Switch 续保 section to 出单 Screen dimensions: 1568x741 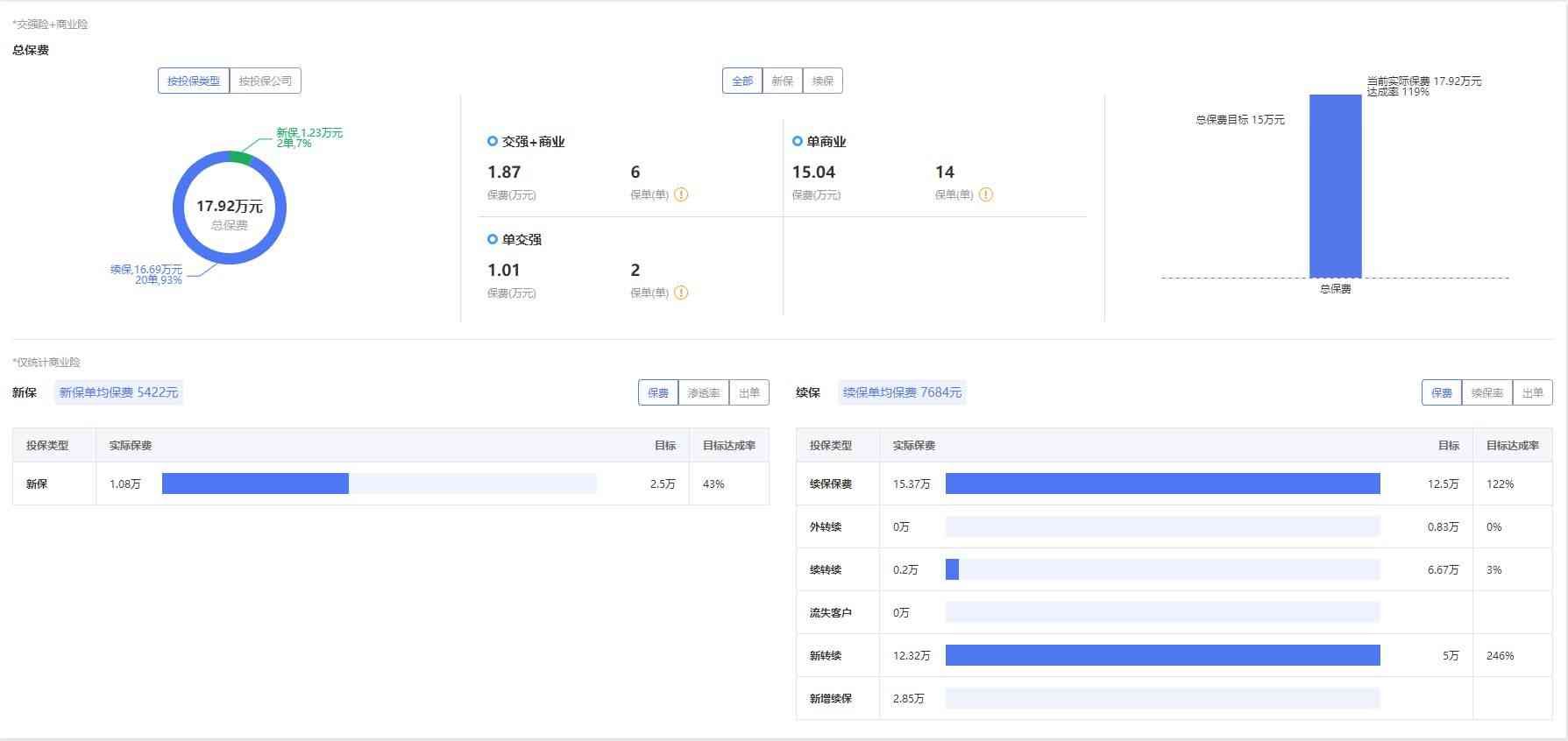(1533, 392)
